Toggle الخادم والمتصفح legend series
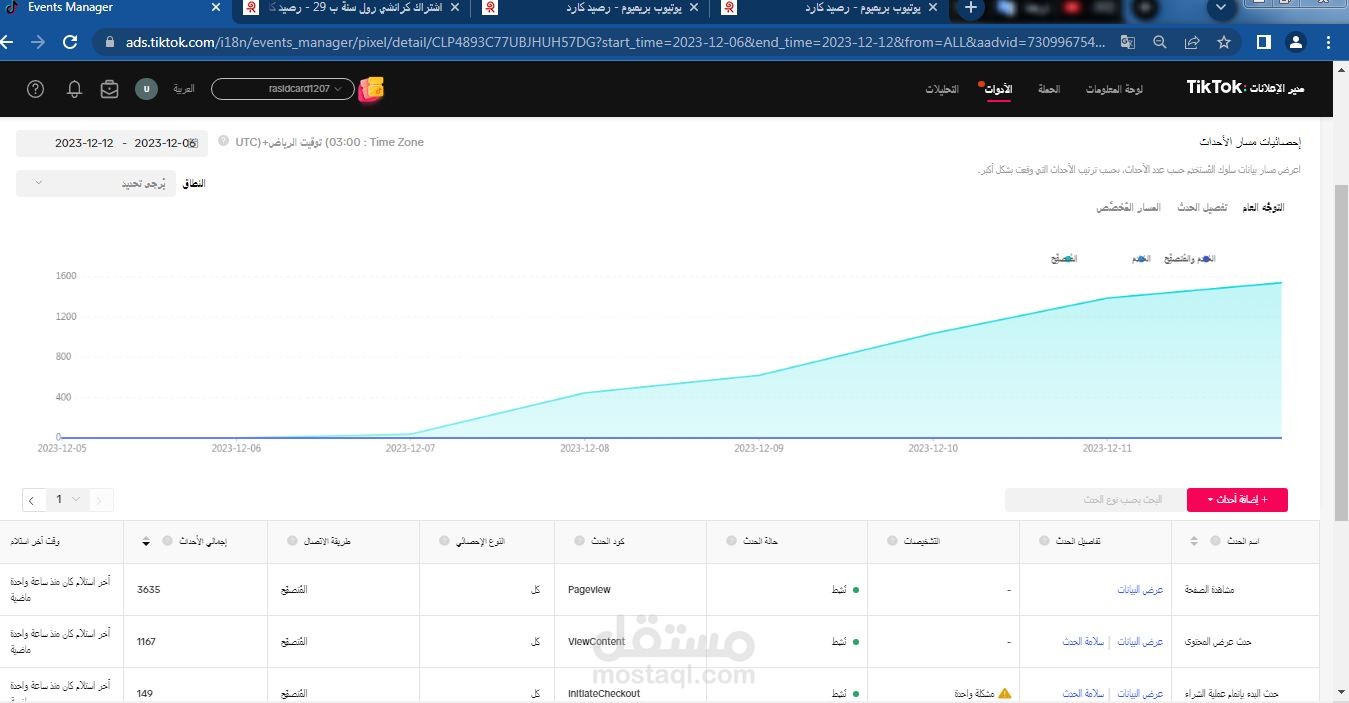This screenshot has width=1349, height=703. coord(1189,259)
